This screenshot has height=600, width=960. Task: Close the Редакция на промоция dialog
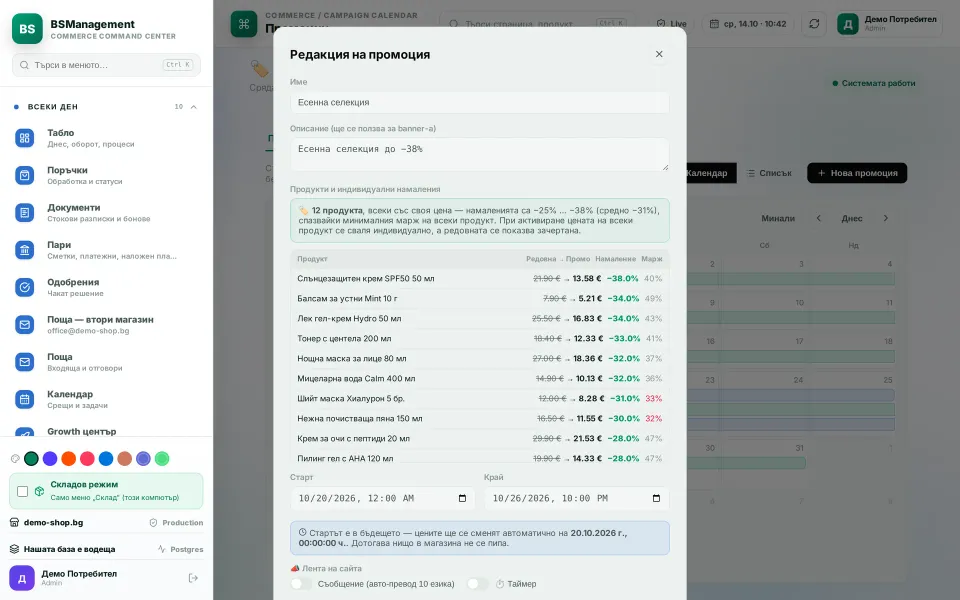pos(659,54)
